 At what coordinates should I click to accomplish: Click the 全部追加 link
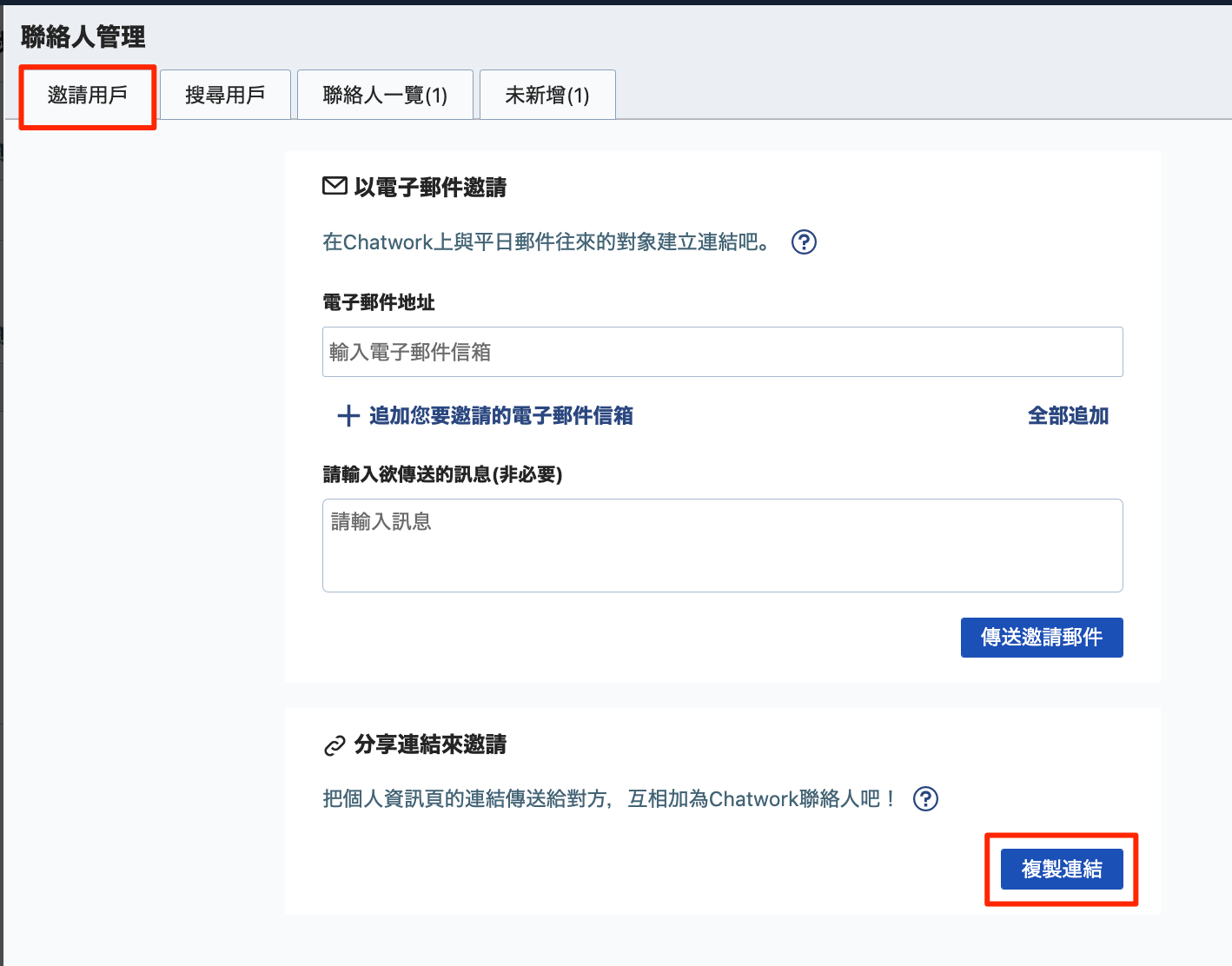(1068, 415)
